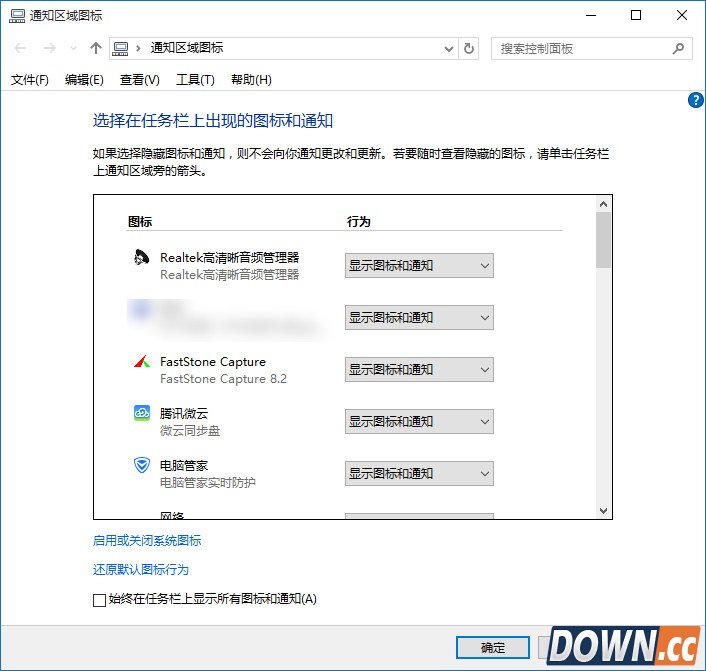Click the 启用或关闭系统图标 link

click(147, 540)
